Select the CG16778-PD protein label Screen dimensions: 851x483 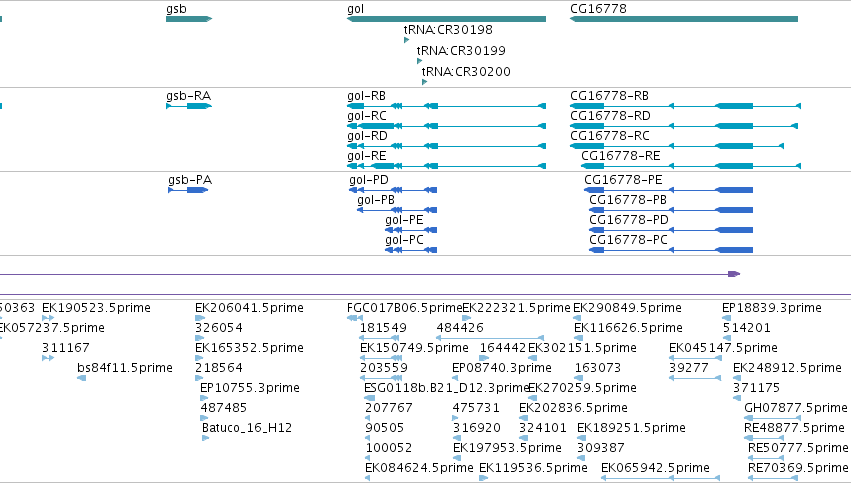point(629,220)
